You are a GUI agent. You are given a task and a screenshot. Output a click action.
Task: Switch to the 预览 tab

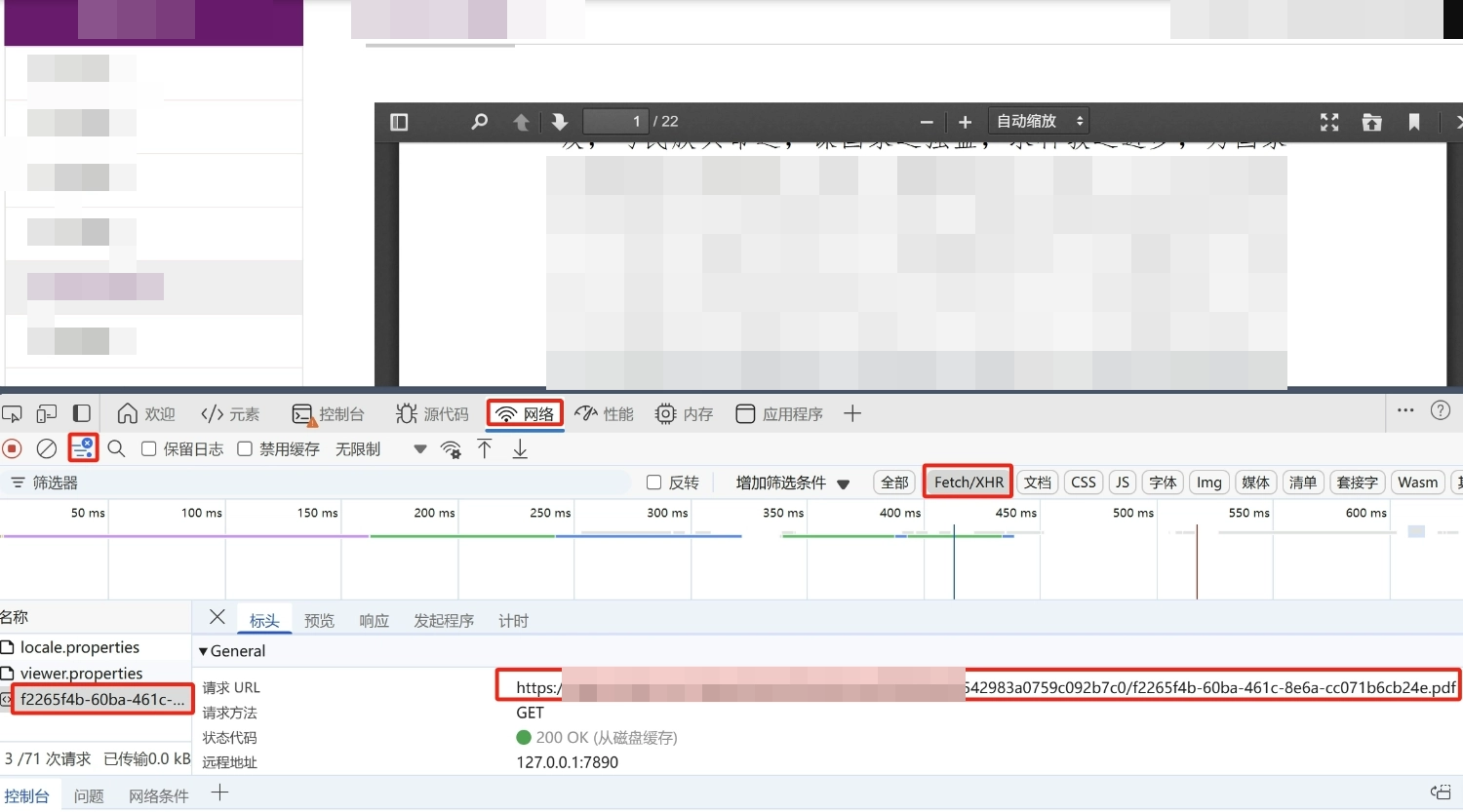[319, 620]
